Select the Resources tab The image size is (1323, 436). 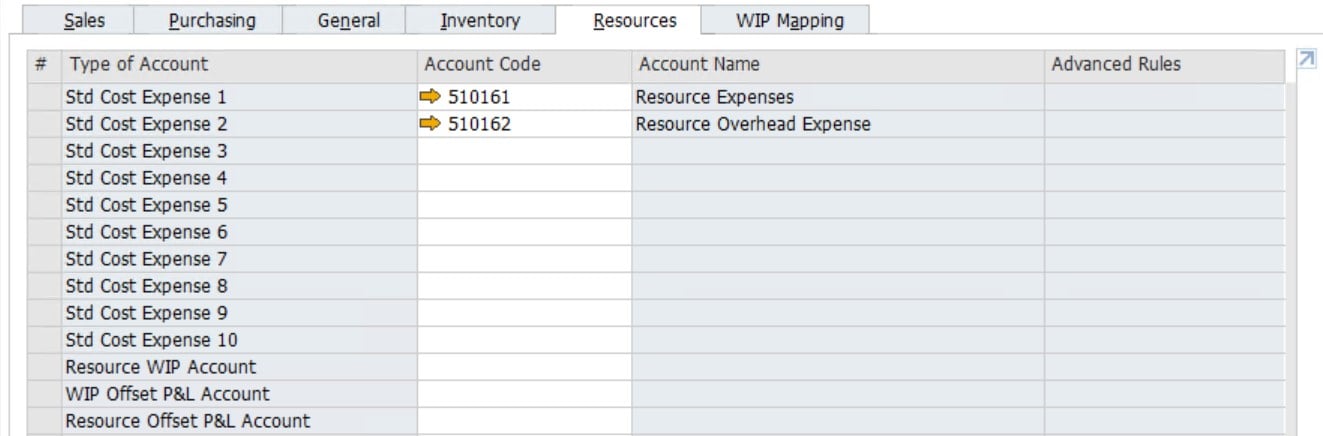tap(634, 20)
